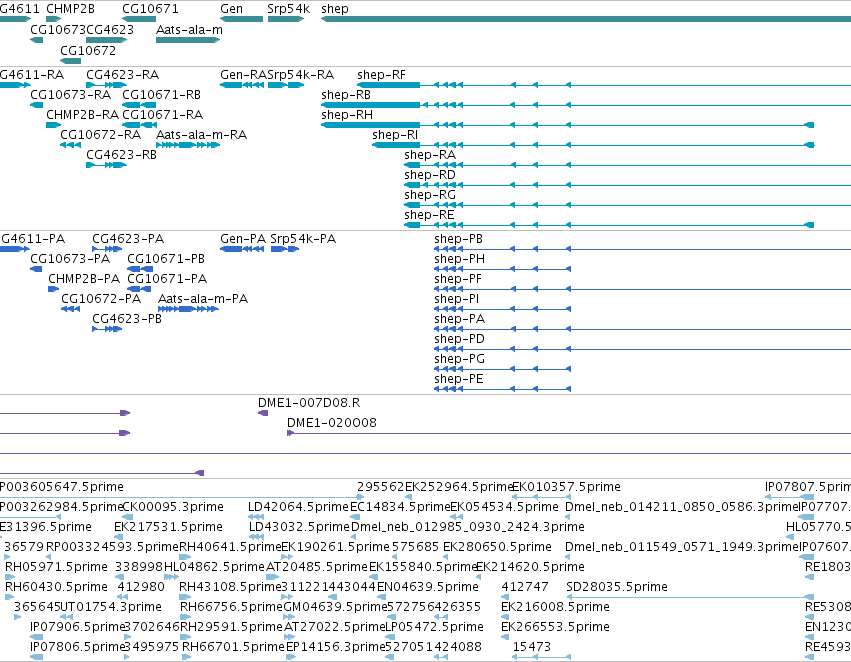Click CHMP2B-PA protein label

coord(84,279)
